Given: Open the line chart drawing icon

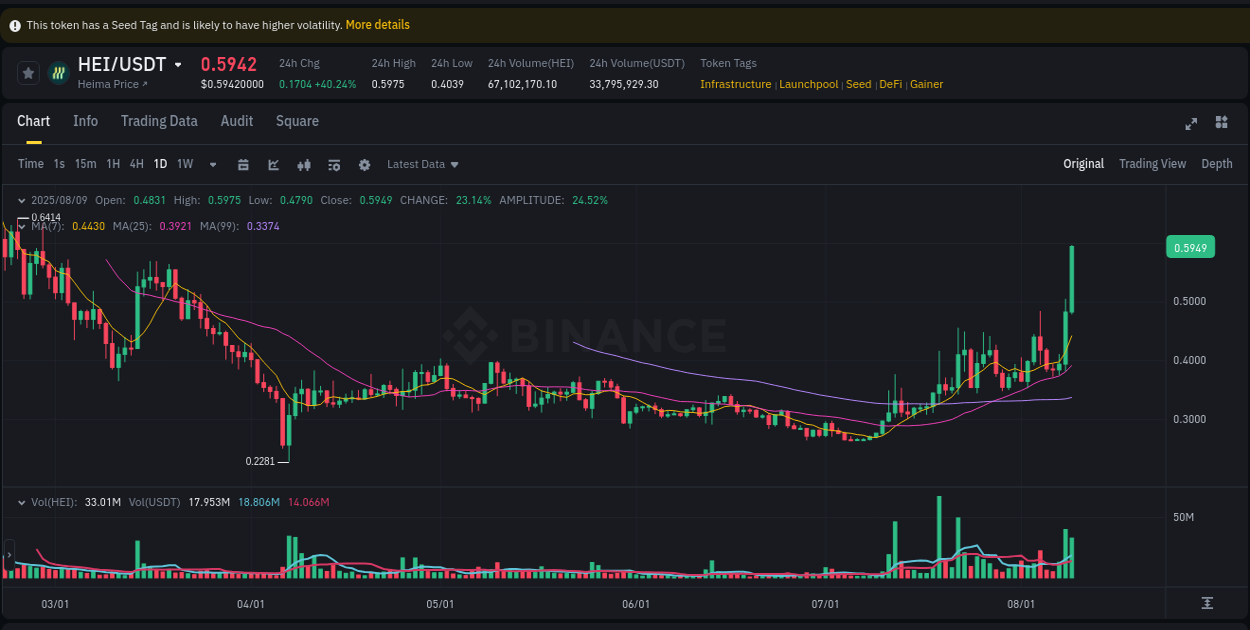Looking at the screenshot, I should (x=274, y=164).
